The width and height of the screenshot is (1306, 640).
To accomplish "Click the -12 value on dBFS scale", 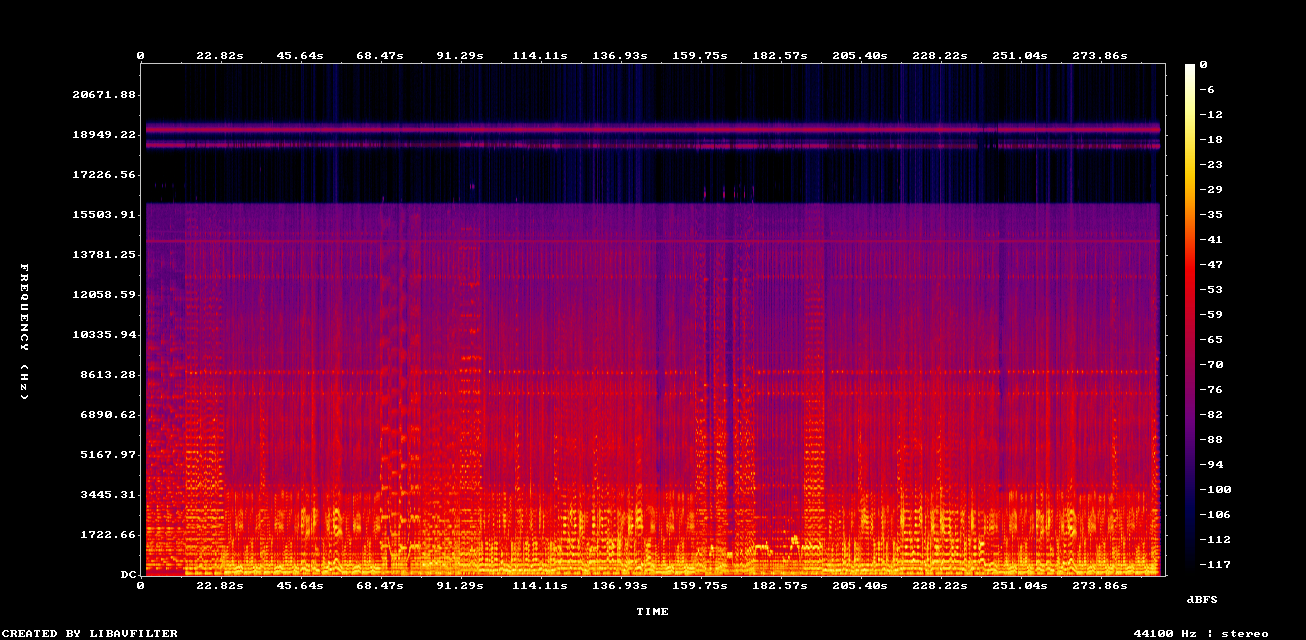I will pyautogui.click(x=1211, y=115).
